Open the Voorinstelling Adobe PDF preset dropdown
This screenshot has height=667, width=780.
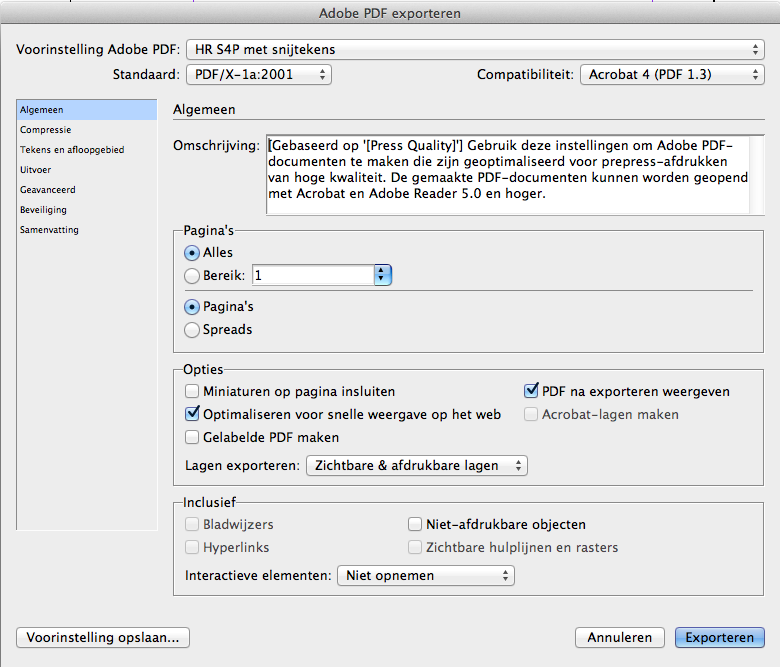point(475,49)
